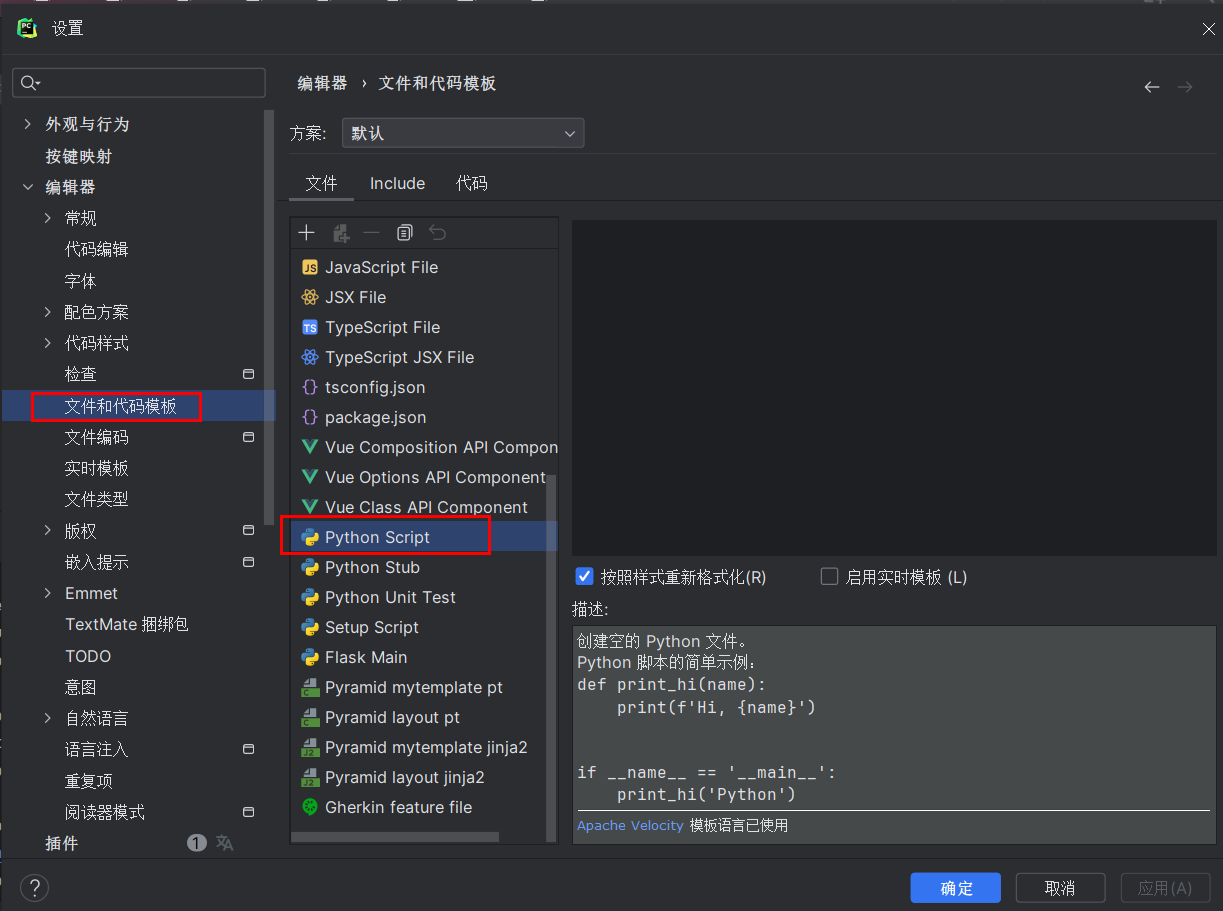Click the template list horizontal scrollbar

pos(395,837)
